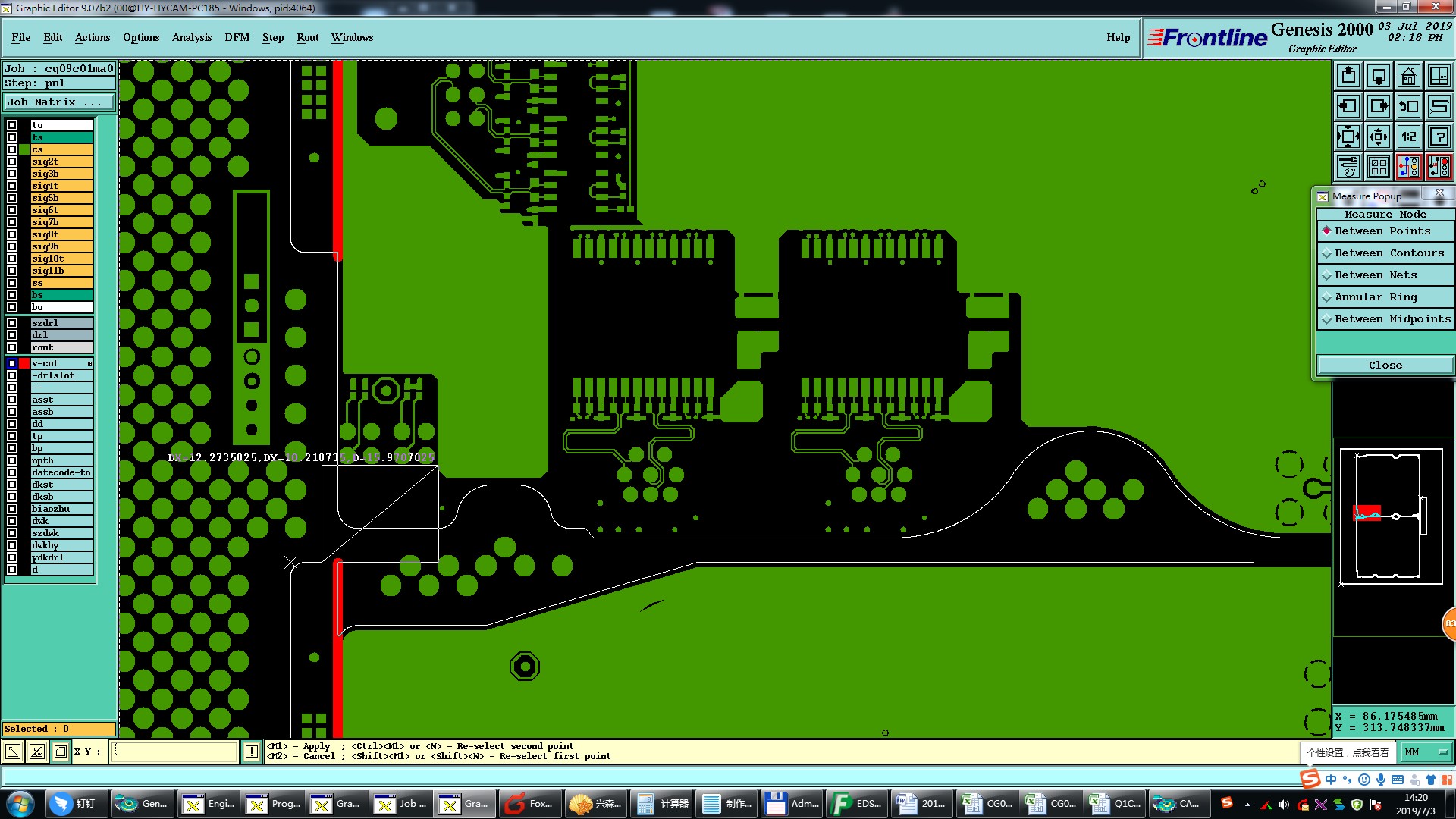Open the graphic settings wrench icon
This screenshot has width=1456, height=819.
1348,167
